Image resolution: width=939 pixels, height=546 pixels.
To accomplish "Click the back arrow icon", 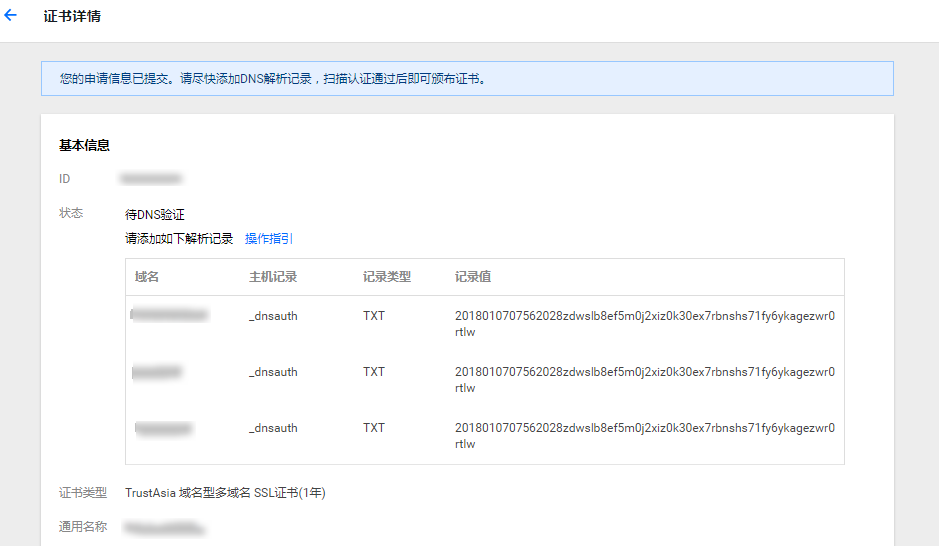I will (x=11, y=16).
